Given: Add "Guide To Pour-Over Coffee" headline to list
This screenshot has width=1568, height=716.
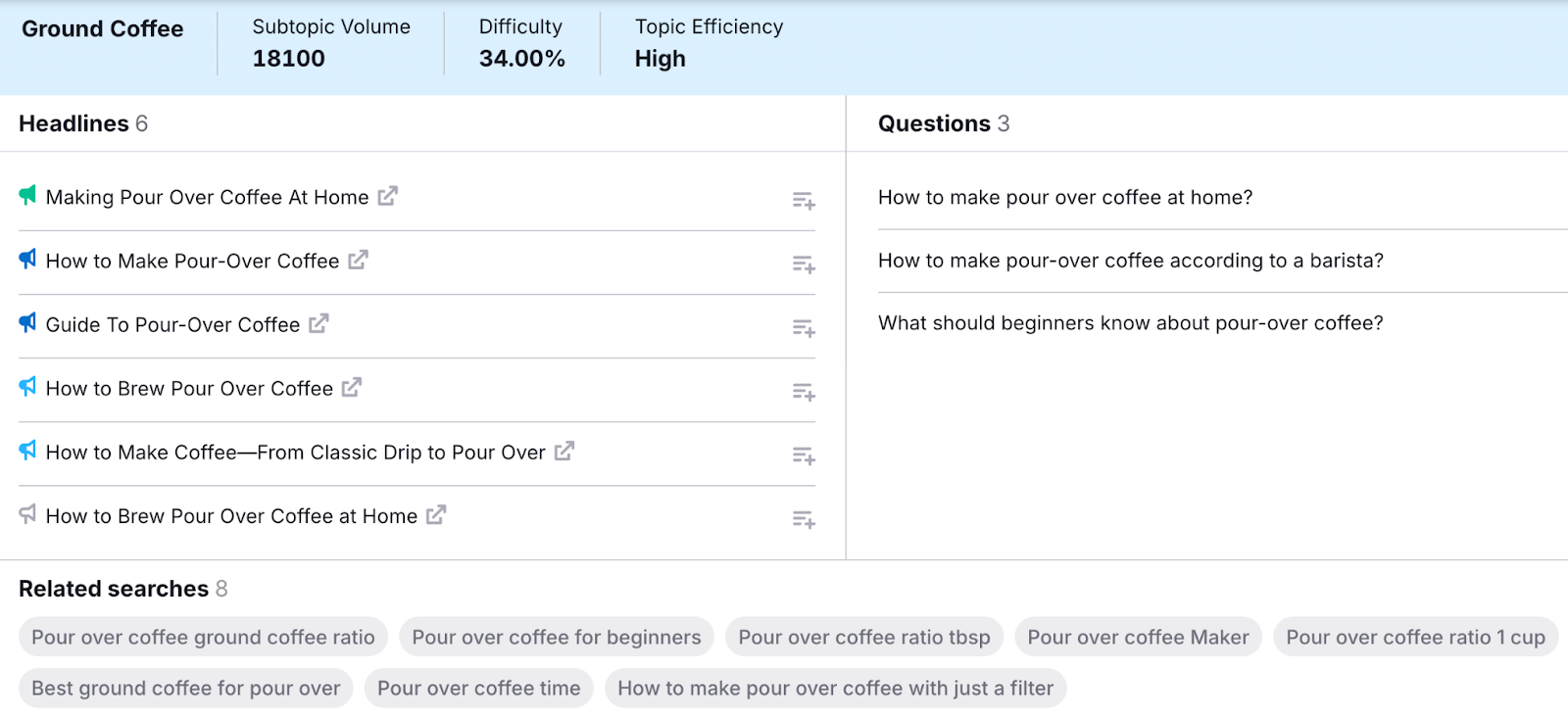Looking at the screenshot, I should (x=804, y=328).
